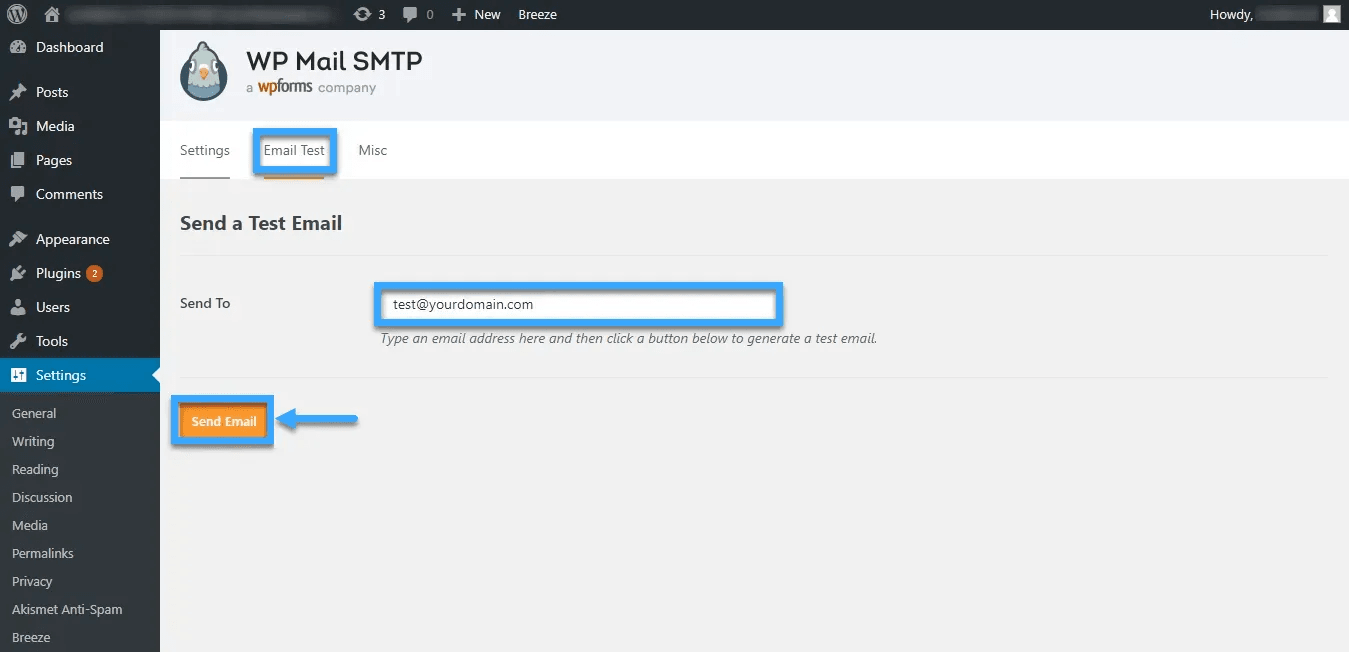Open the New content menu in admin bar
This screenshot has height=652, width=1349.
(x=476, y=14)
